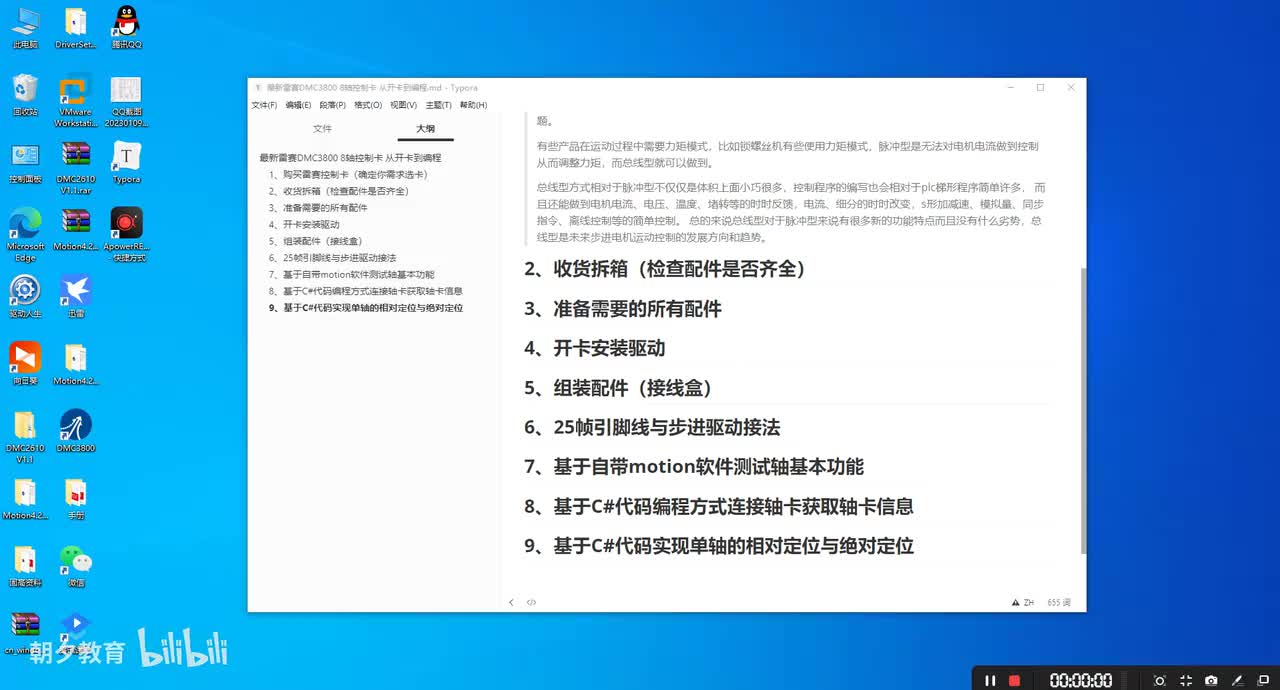
Task: Click document heading 8、基于C#代码编程方式连接轴卡获取轴卡信息
Action: [719, 507]
